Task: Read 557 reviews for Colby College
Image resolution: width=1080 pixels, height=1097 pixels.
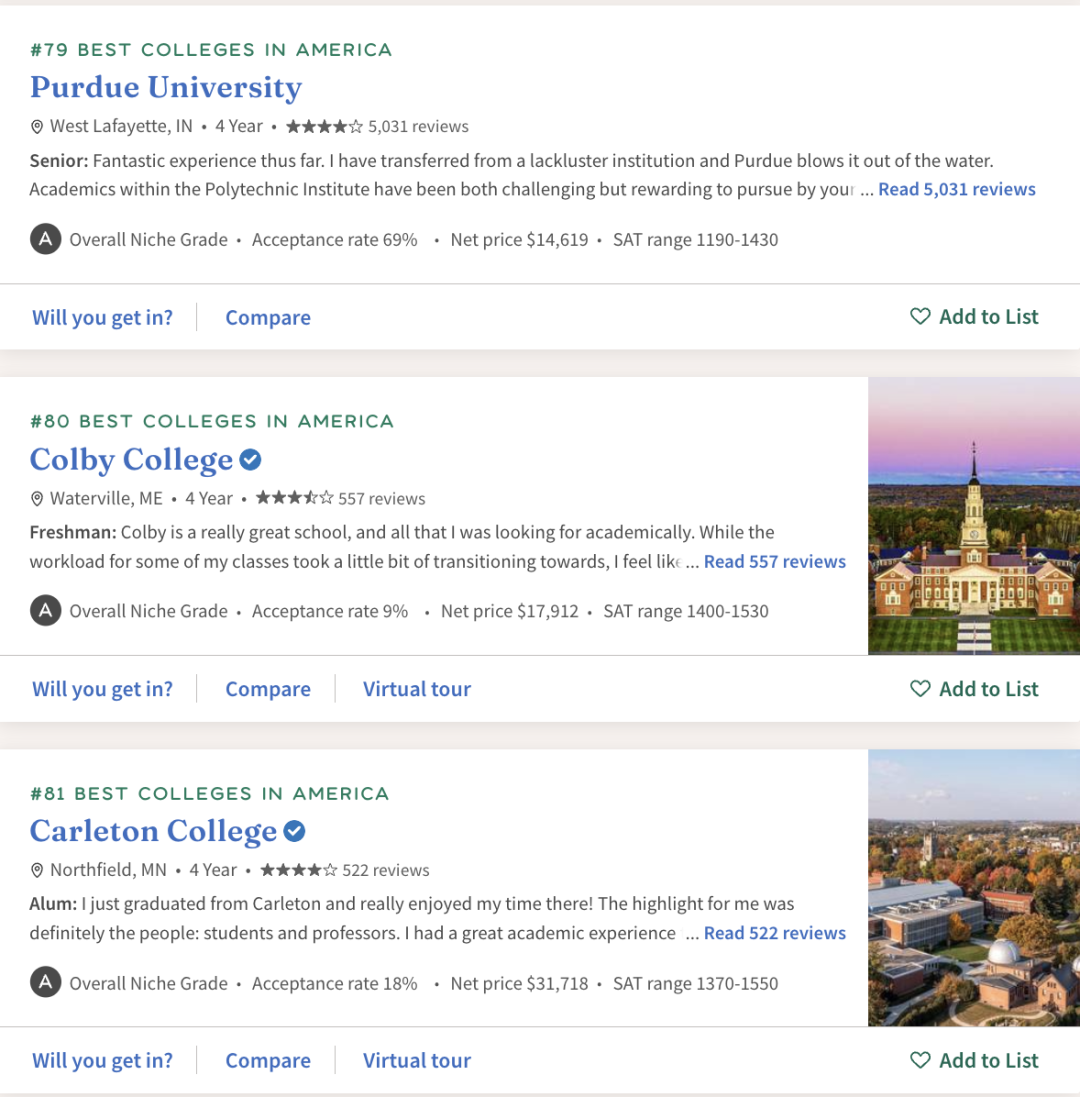Action: coord(774,562)
